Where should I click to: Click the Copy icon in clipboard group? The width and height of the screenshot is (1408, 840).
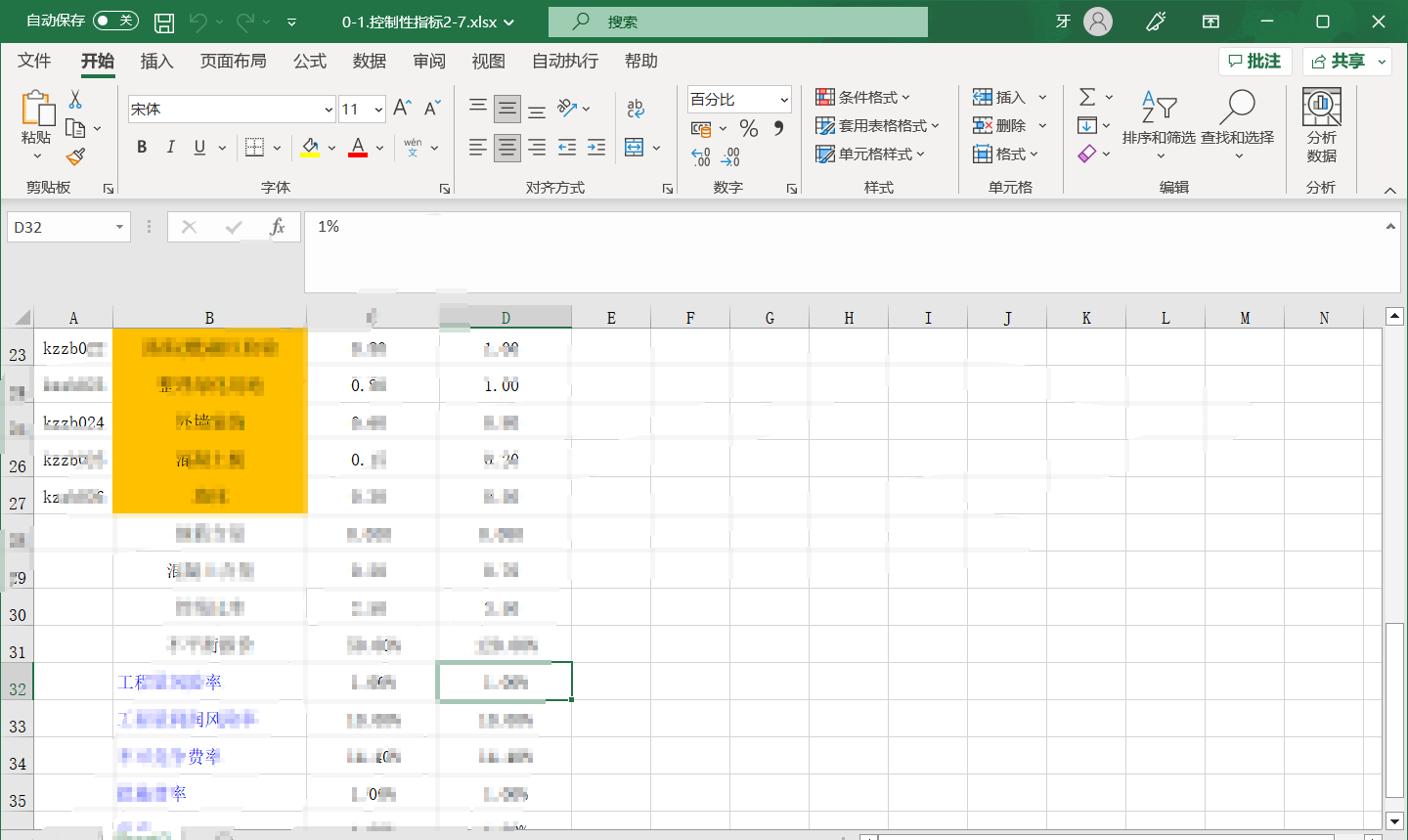75,128
